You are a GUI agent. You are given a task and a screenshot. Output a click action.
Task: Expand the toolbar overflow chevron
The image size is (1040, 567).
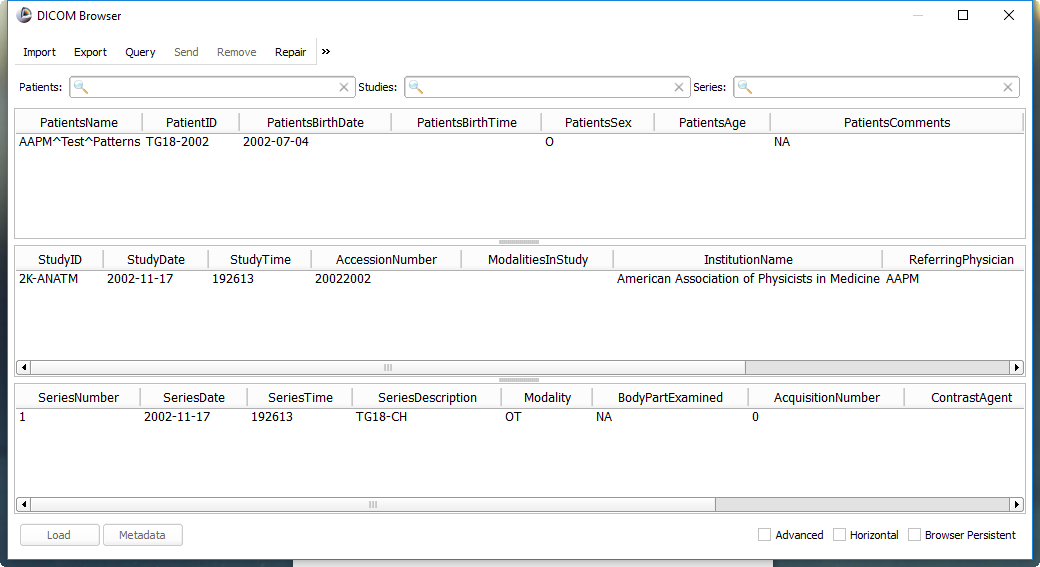pos(326,52)
